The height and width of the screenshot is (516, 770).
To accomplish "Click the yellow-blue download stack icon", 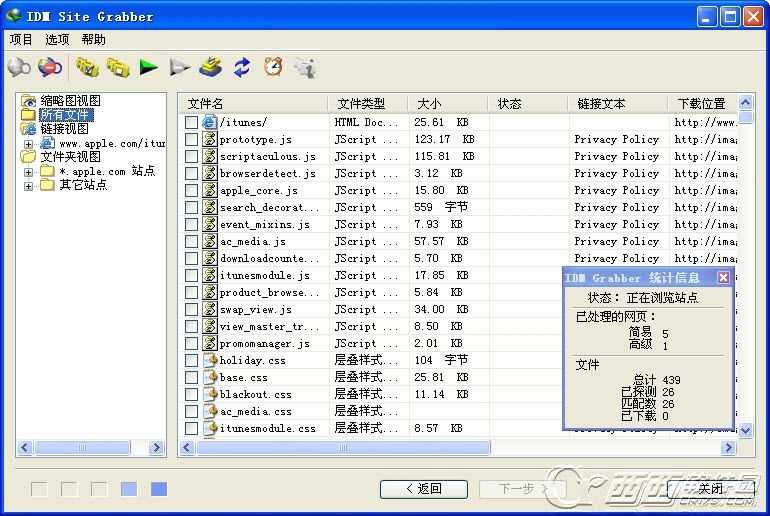I will click(210, 67).
